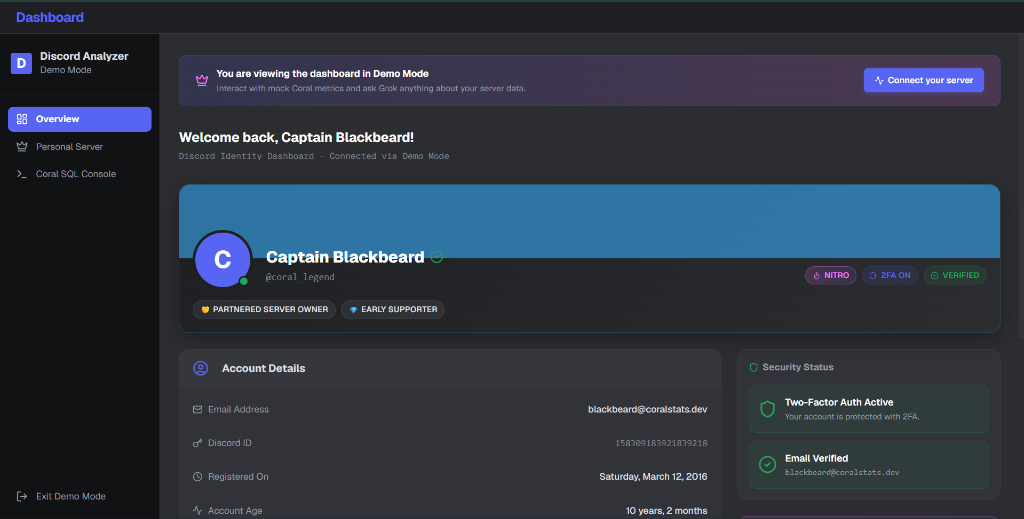The image size is (1024, 519).
Task: Click the NITRO badge
Action: click(x=831, y=275)
